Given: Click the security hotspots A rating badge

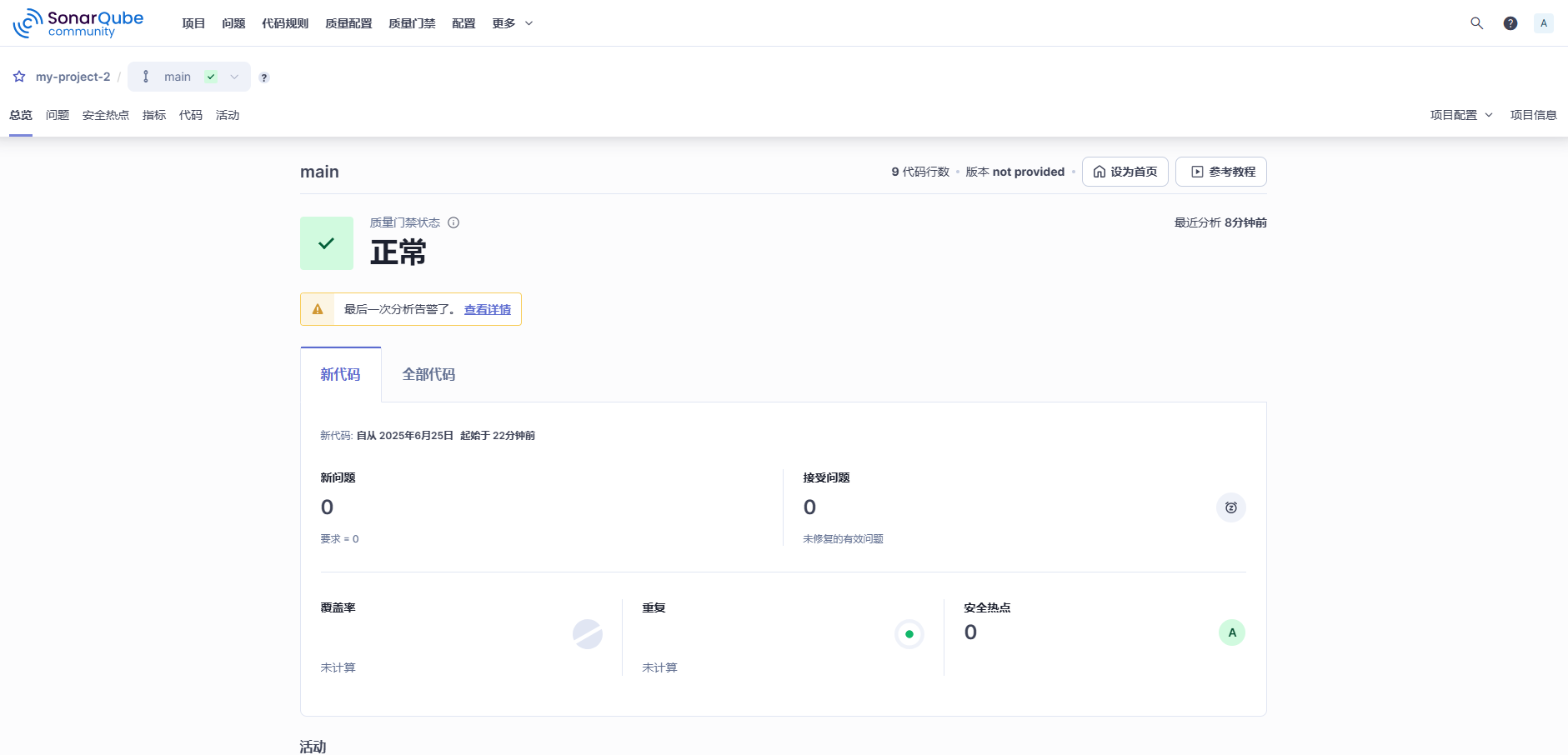Looking at the screenshot, I should [x=1231, y=632].
